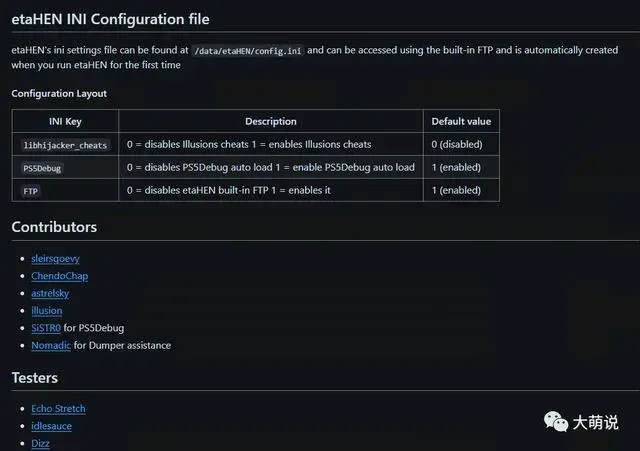Click the Dizz tester link
640x451 pixels.
click(x=41, y=443)
